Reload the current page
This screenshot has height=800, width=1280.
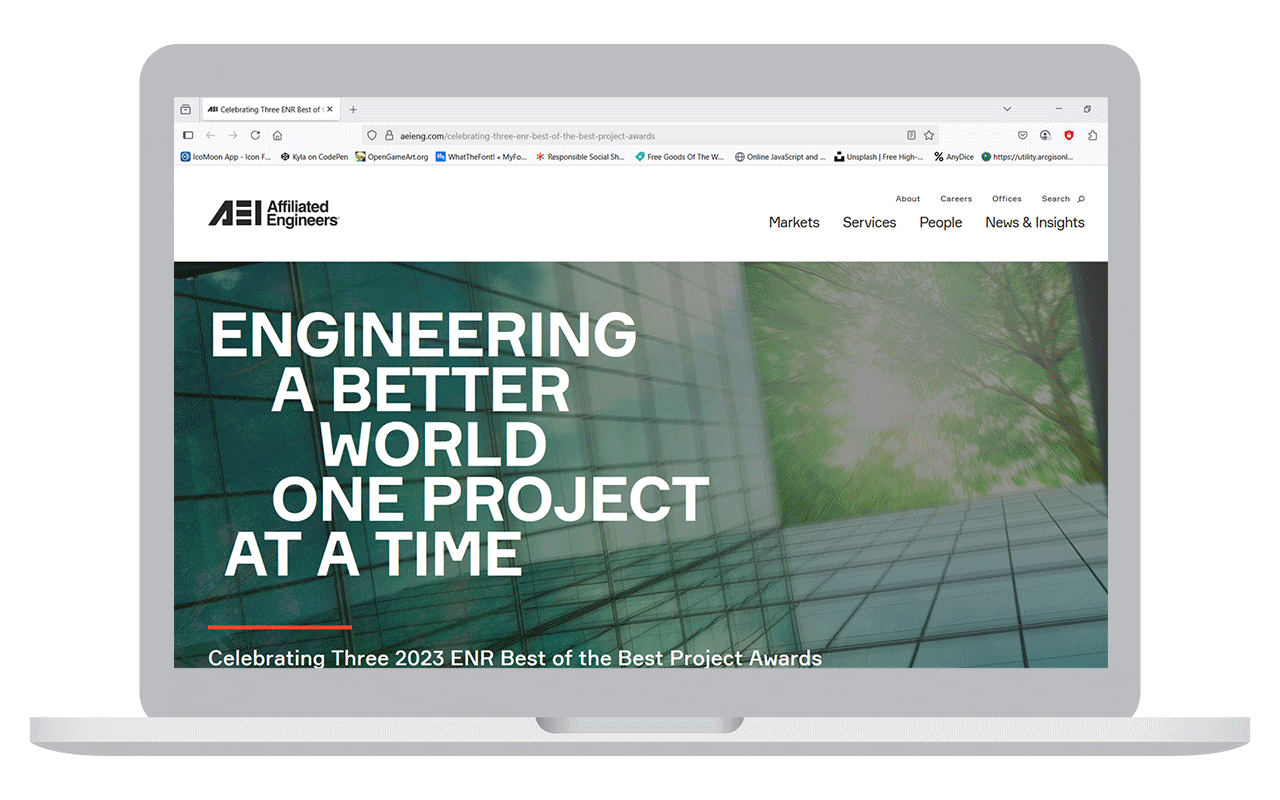pyautogui.click(x=255, y=135)
